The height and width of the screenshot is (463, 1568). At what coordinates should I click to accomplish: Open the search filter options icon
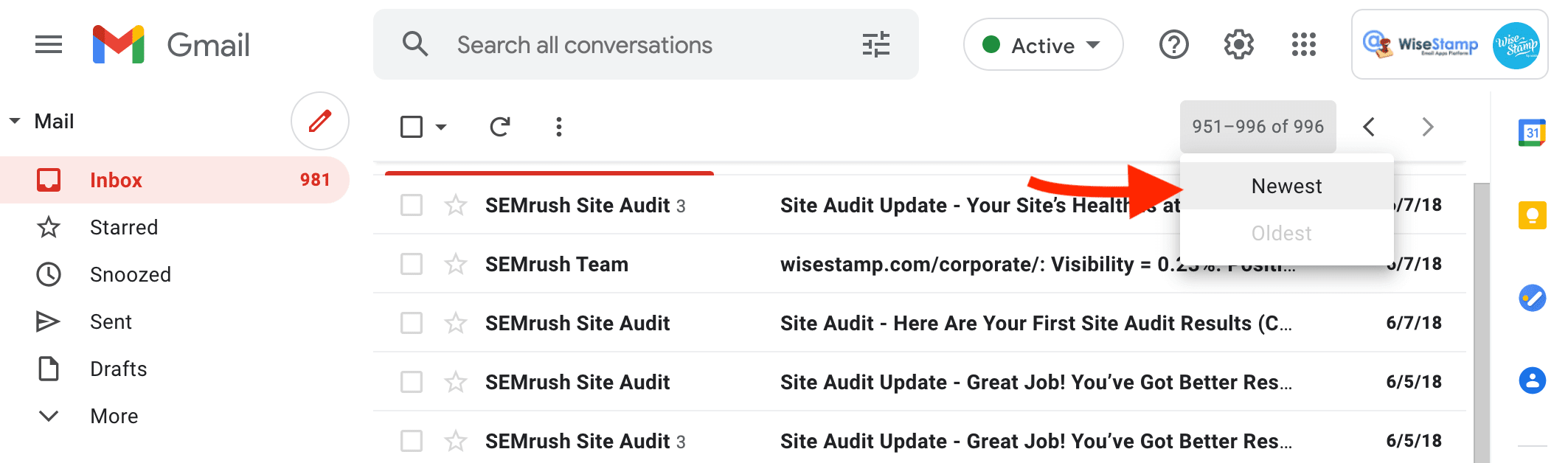tap(875, 45)
